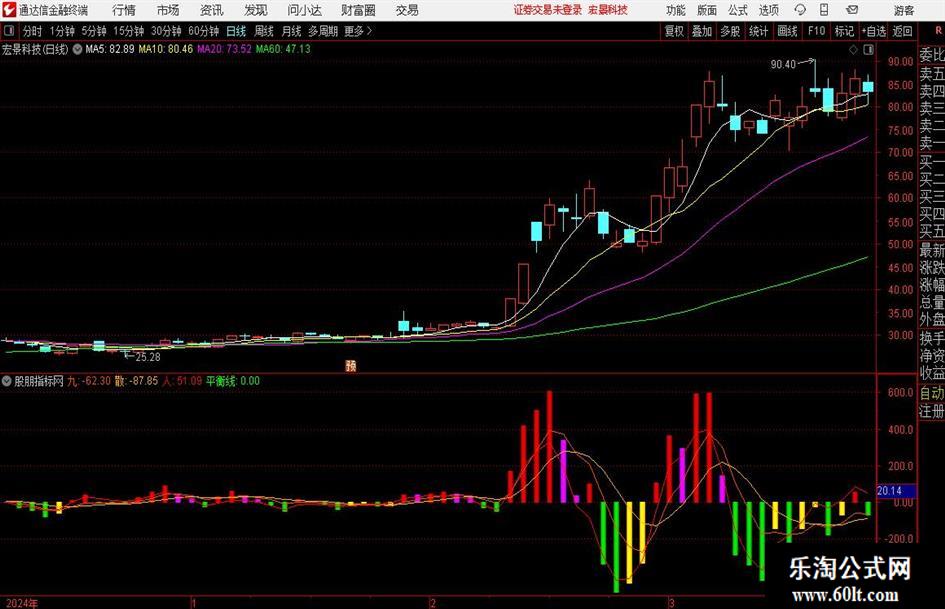Click the 画线 drawing tools button
This screenshot has width=945, height=609.
point(787,31)
